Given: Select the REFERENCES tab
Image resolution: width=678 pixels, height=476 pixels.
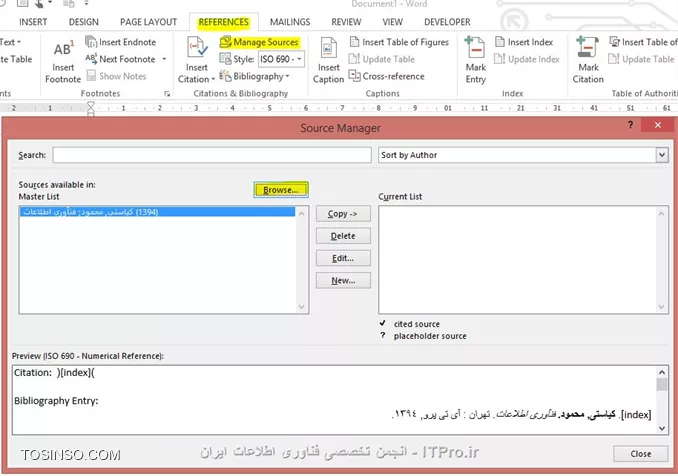Looking at the screenshot, I should point(224,22).
